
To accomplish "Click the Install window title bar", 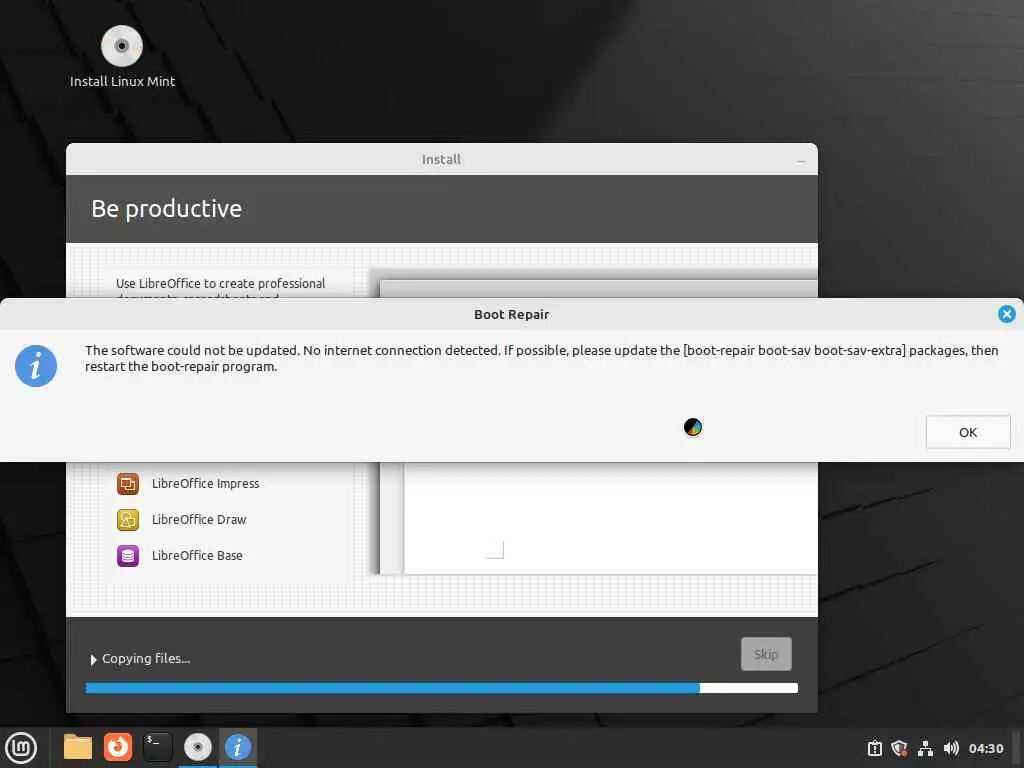I will [441, 159].
